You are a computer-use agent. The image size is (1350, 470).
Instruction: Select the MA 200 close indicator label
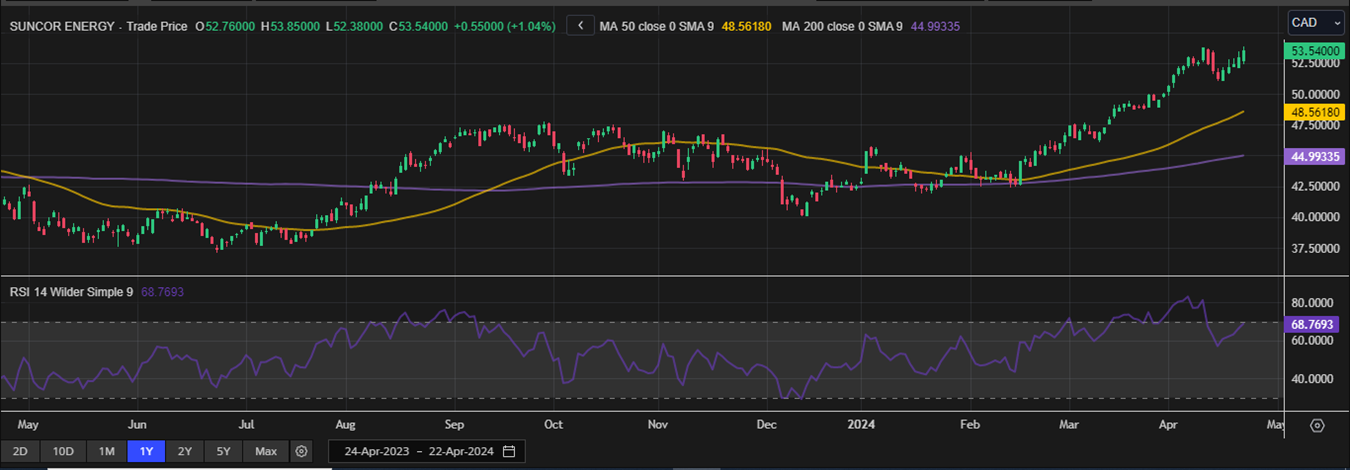[x=842, y=26]
